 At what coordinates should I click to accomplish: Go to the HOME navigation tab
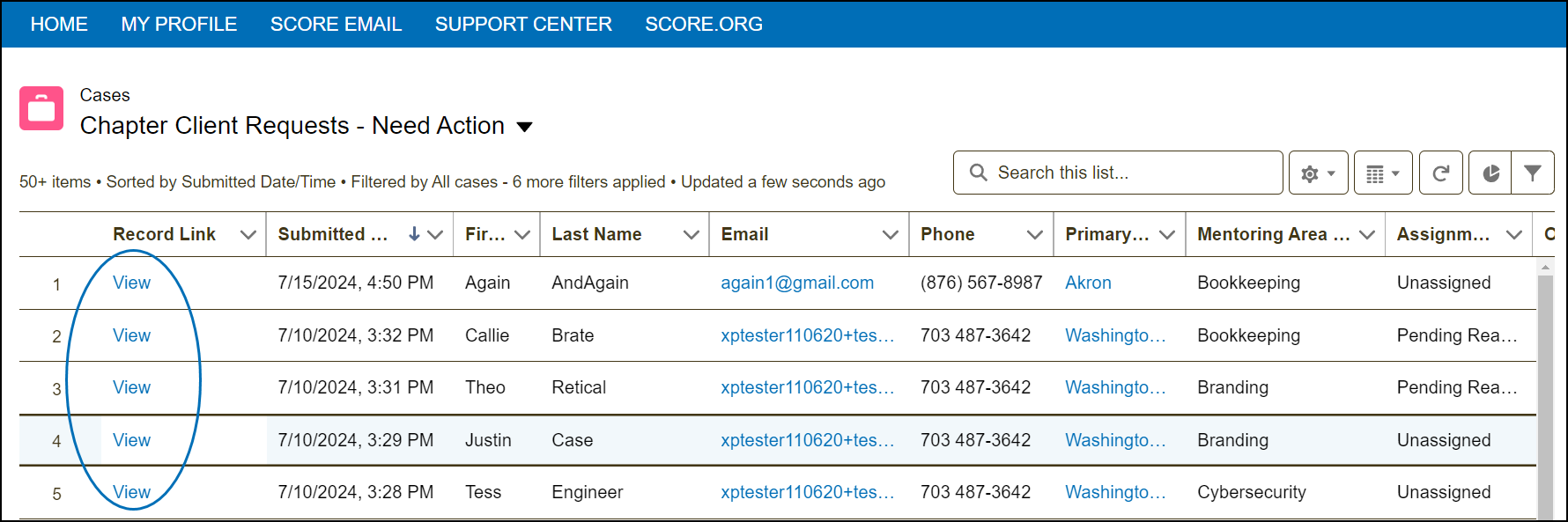(59, 25)
